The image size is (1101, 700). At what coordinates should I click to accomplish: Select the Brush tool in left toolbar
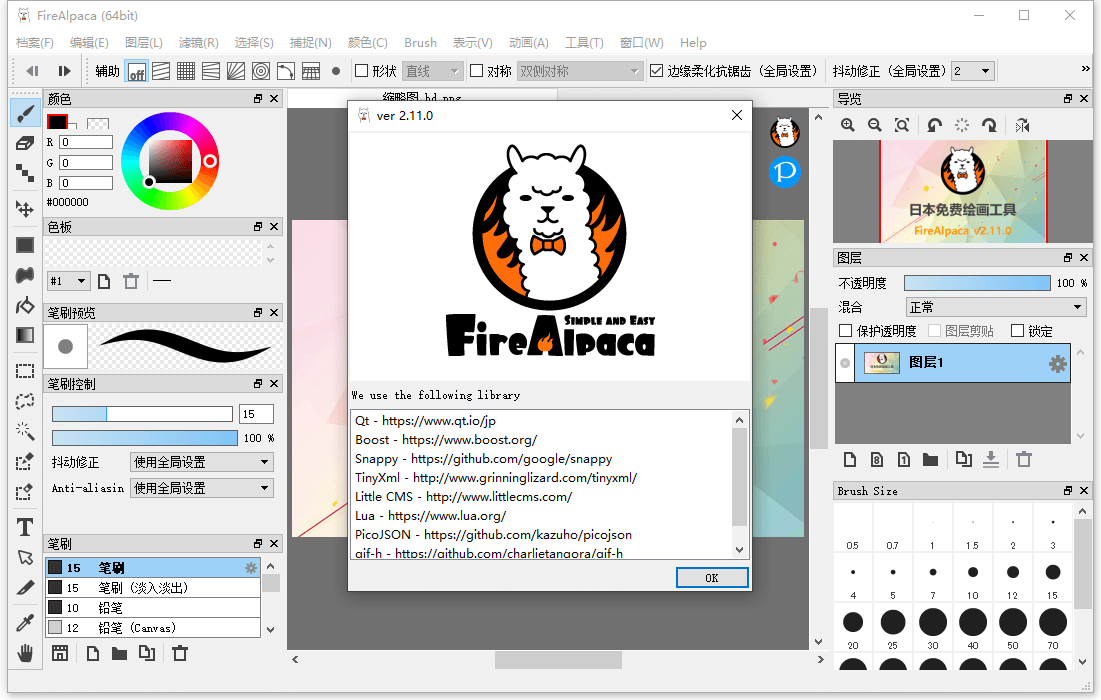click(25, 113)
